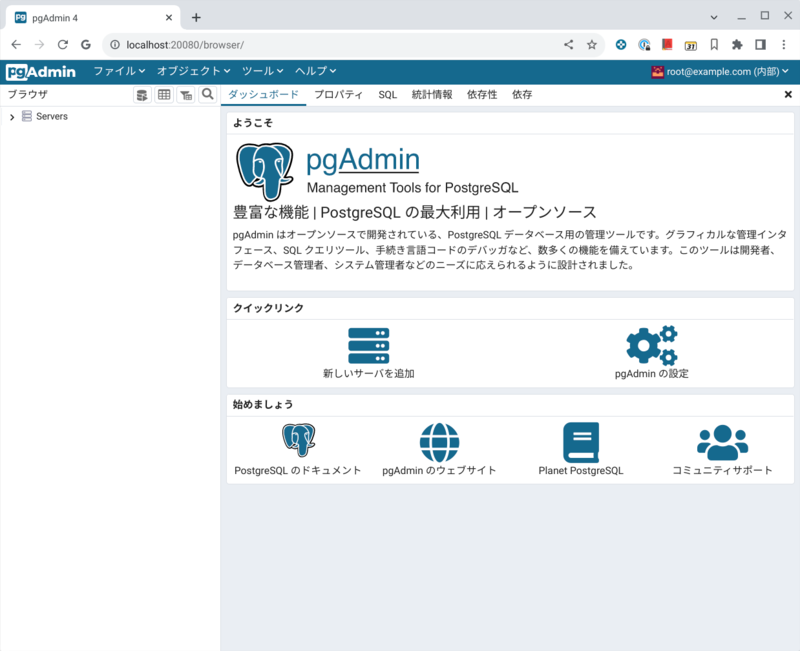
Task: Click the browser bookmark star icon
Action: tap(594, 44)
